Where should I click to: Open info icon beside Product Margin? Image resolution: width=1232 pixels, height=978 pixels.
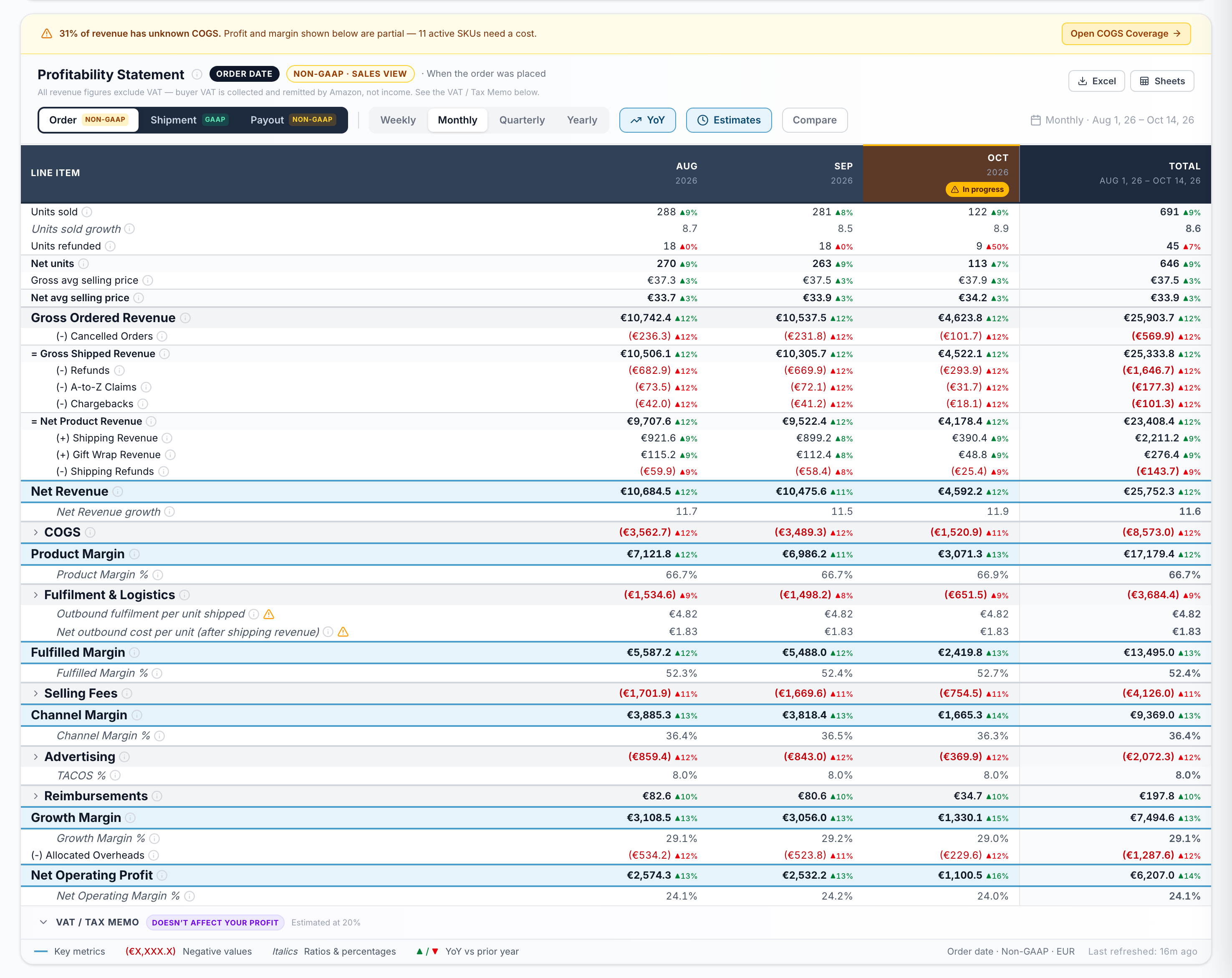[134, 554]
